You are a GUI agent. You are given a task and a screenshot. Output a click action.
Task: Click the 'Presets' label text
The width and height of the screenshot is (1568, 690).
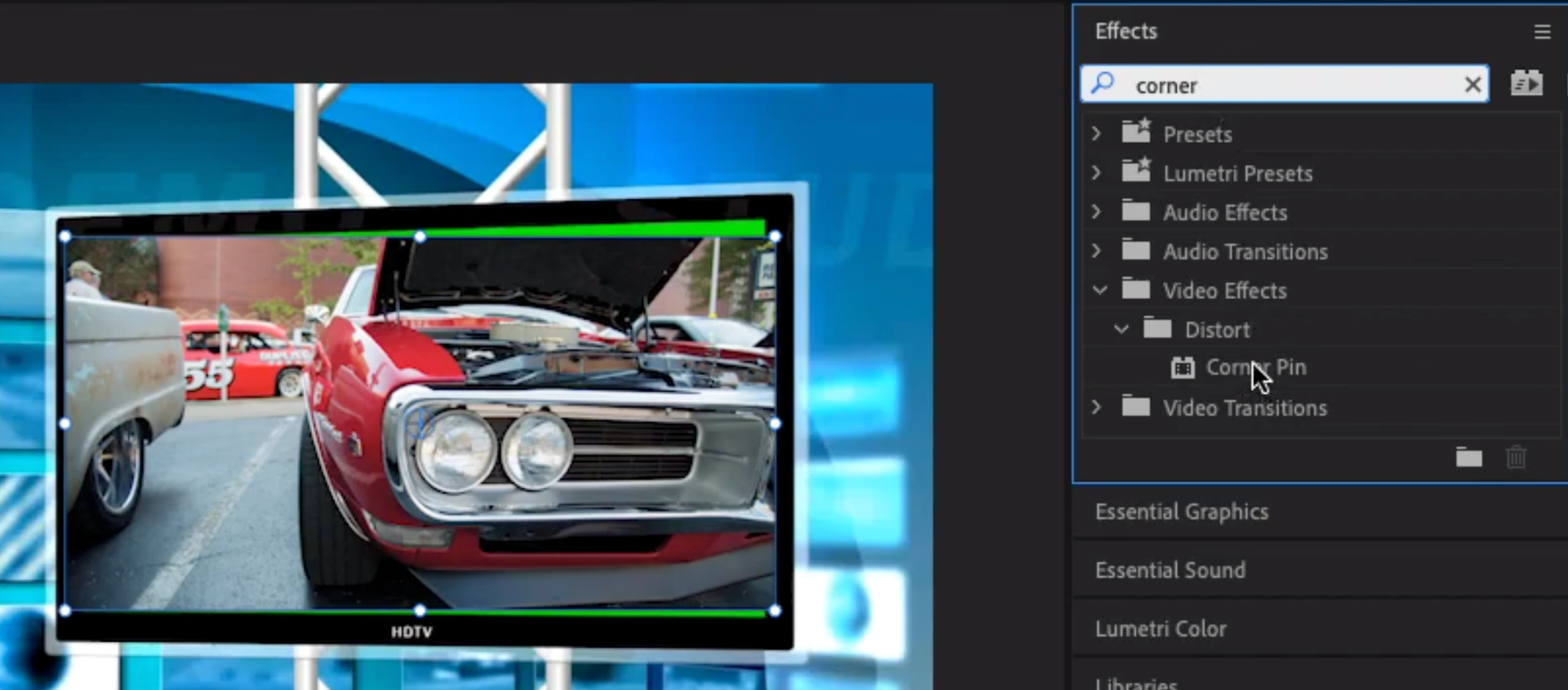(1197, 134)
